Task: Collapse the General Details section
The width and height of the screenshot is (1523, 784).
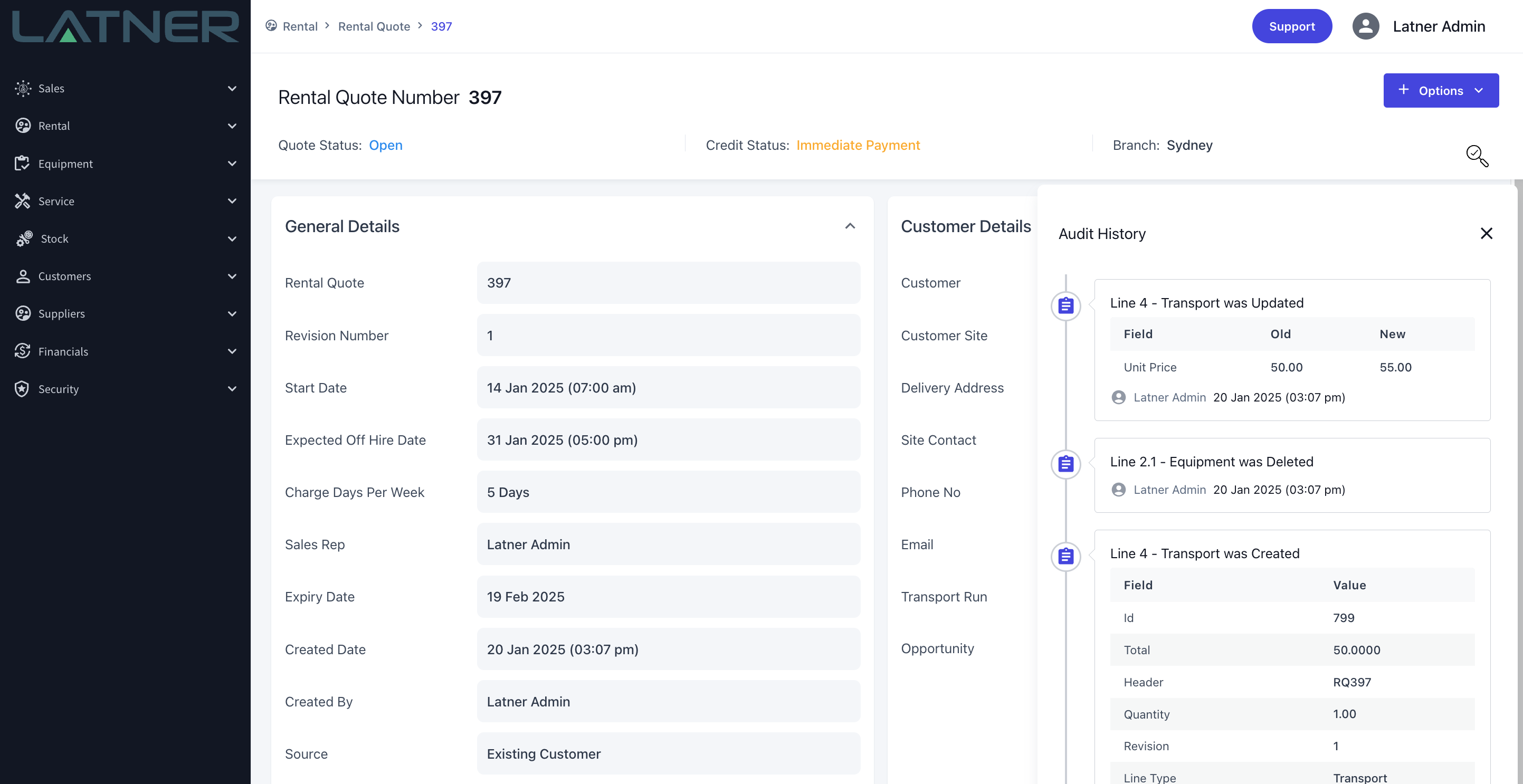Action: (850, 226)
